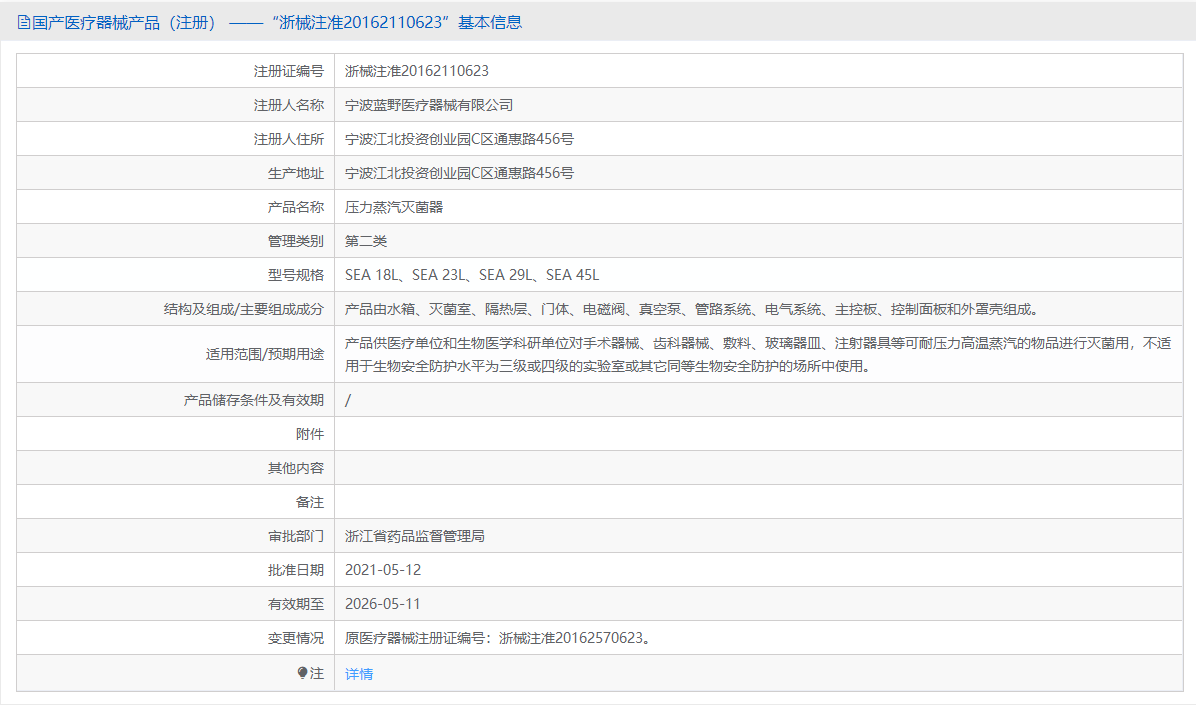This screenshot has height=705, width=1196.
Task: Open the 详情 details link
Action: tap(358, 674)
